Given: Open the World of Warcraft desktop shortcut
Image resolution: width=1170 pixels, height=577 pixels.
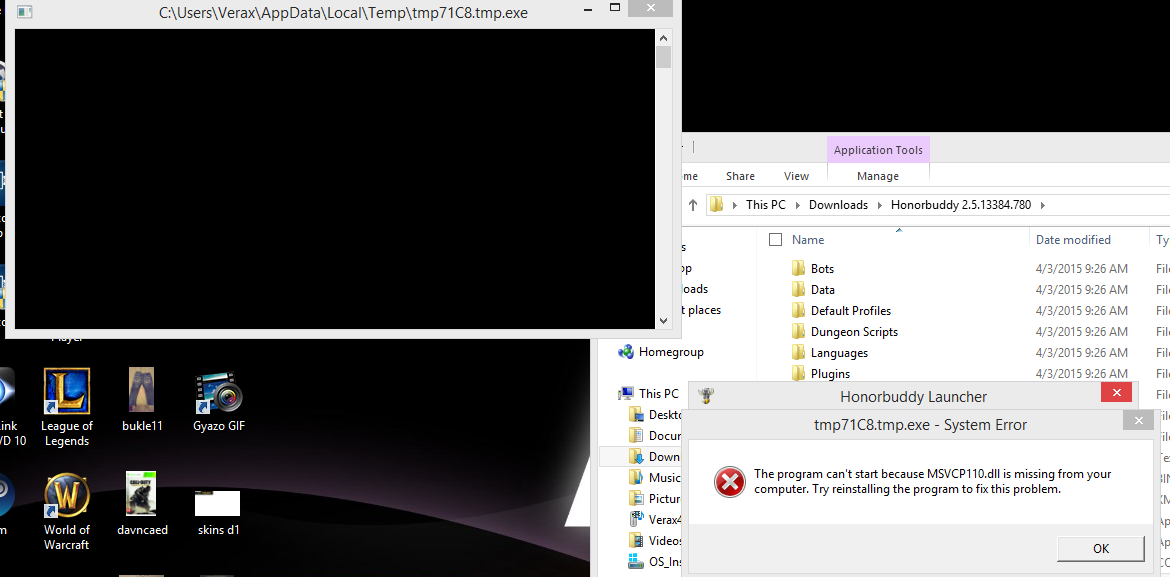Looking at the screenshot, I should click(66, 511).
